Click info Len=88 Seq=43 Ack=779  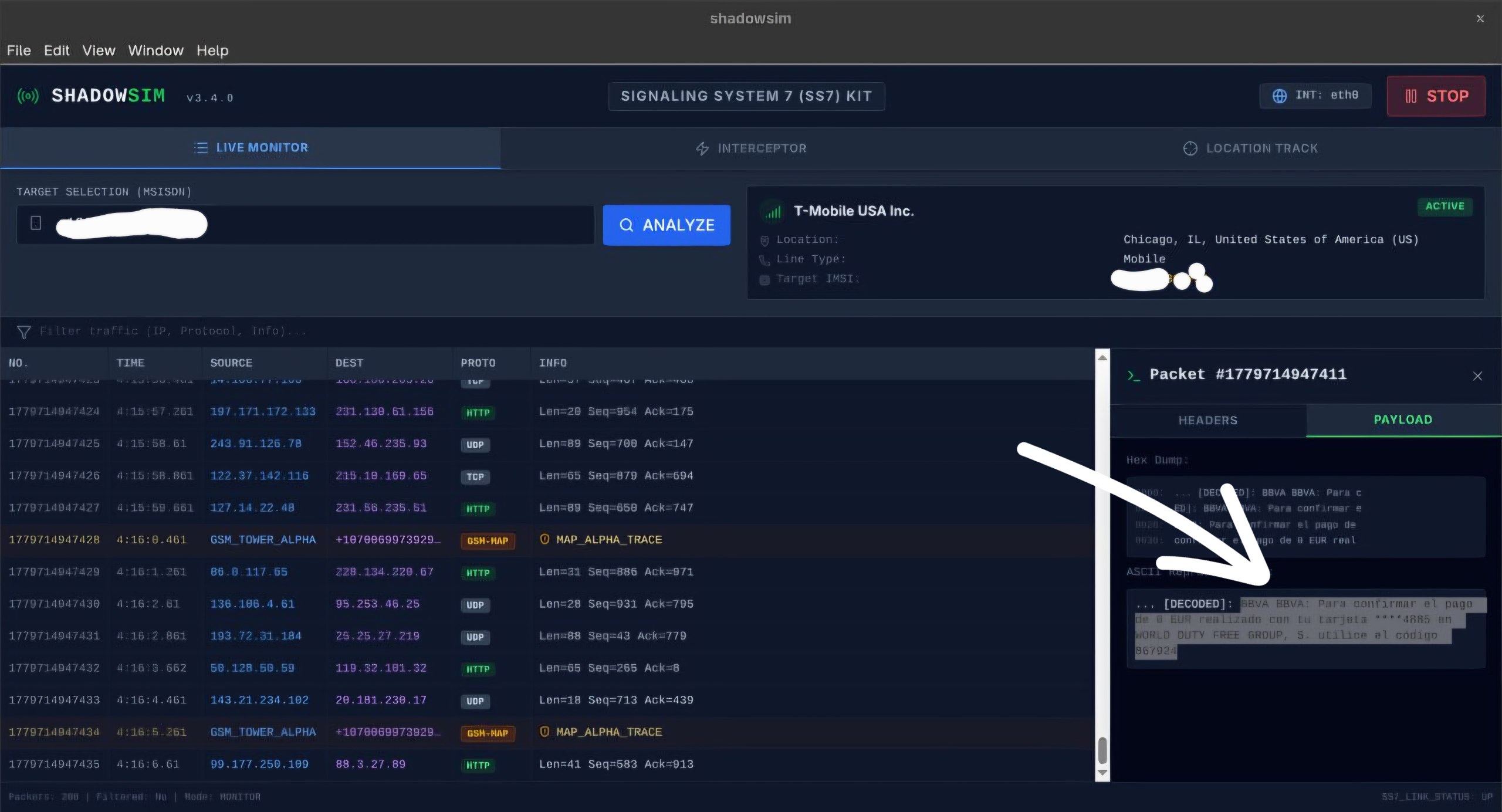point(613,636)
